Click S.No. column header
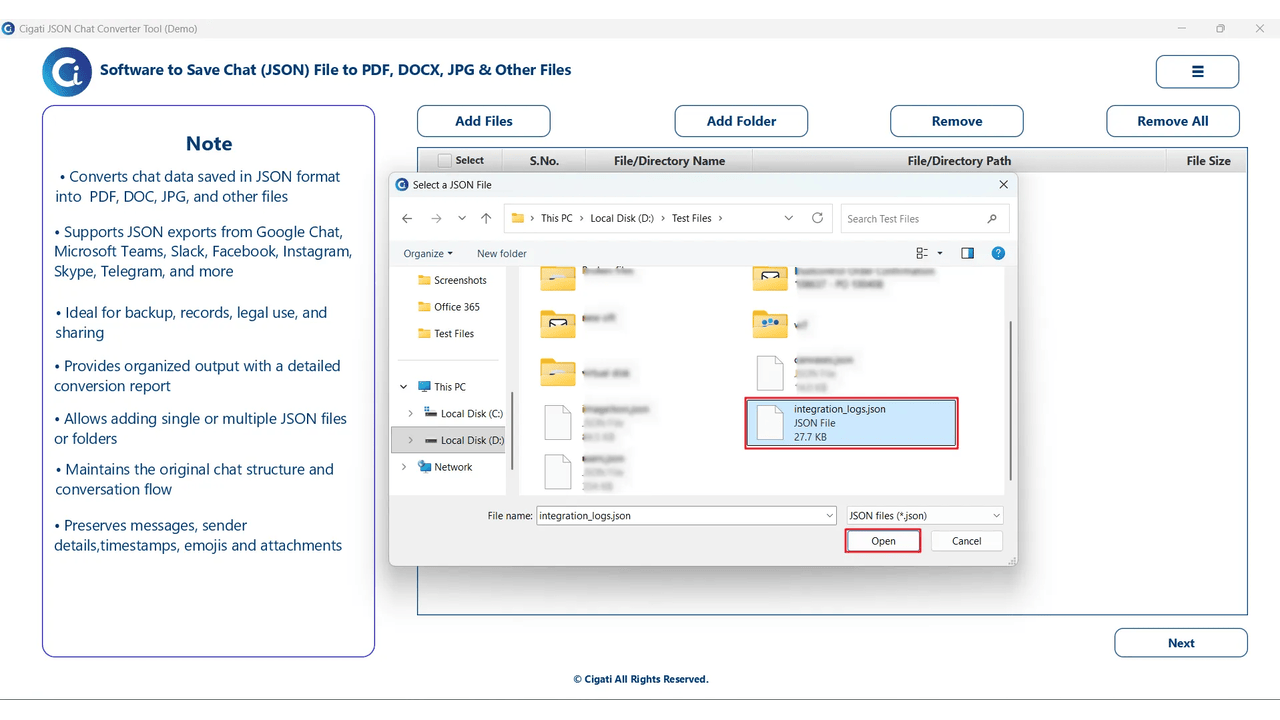Viewport: 1280px width, 720px height. [x=544, y=160]
